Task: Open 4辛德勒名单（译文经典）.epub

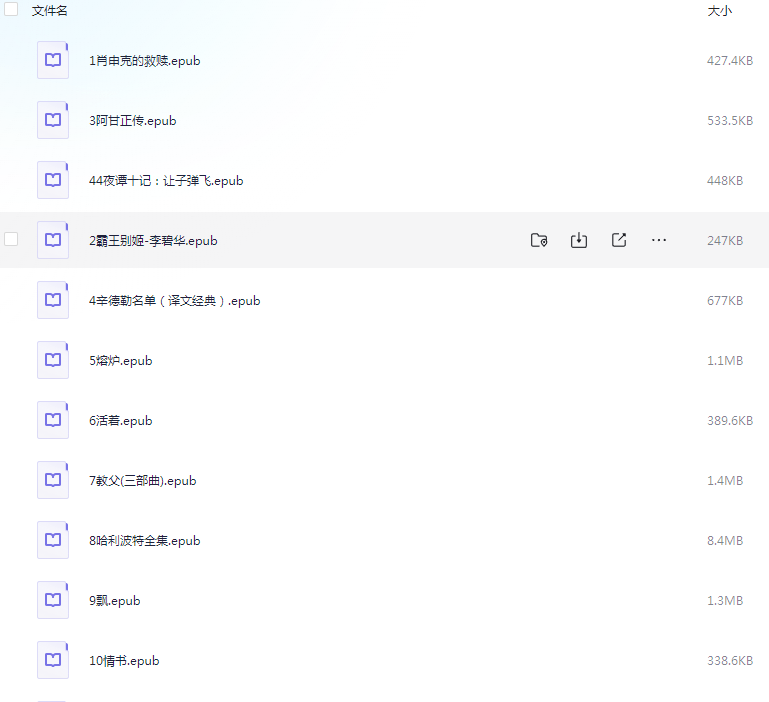Action: click(x=174, y=301)
